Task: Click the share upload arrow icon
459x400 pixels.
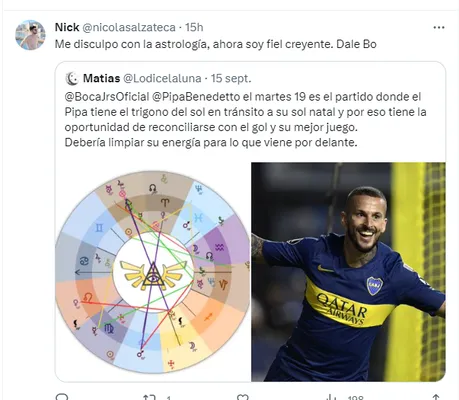Action: [x=436, y=397]
